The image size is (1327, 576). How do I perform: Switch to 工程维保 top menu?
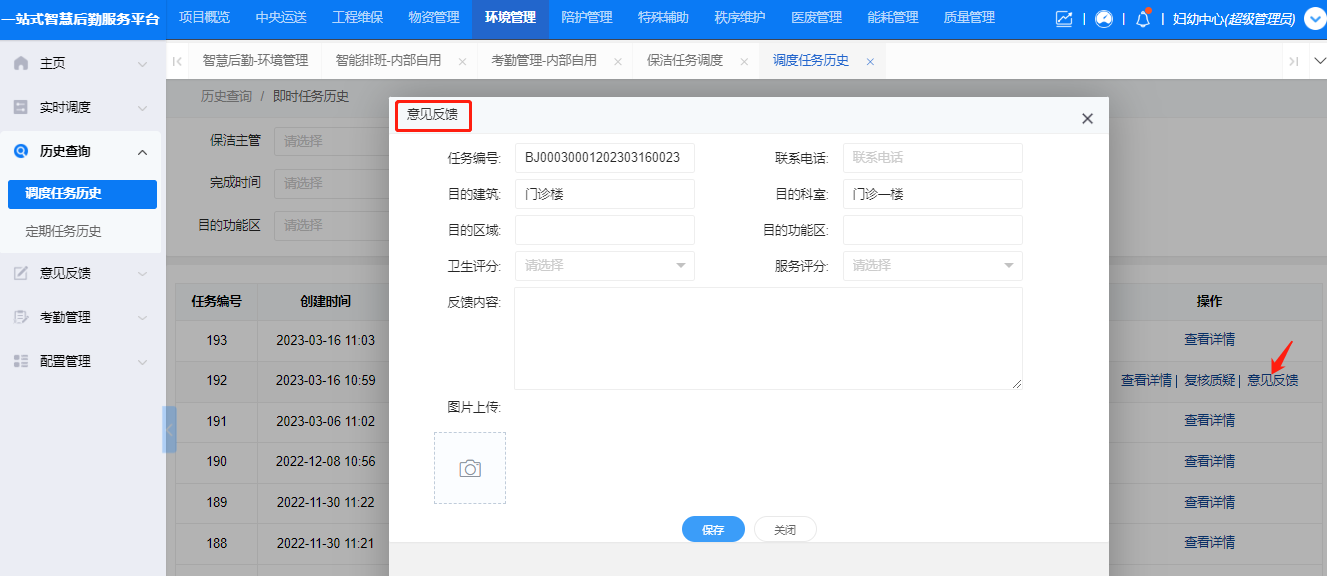pos(357,17)
